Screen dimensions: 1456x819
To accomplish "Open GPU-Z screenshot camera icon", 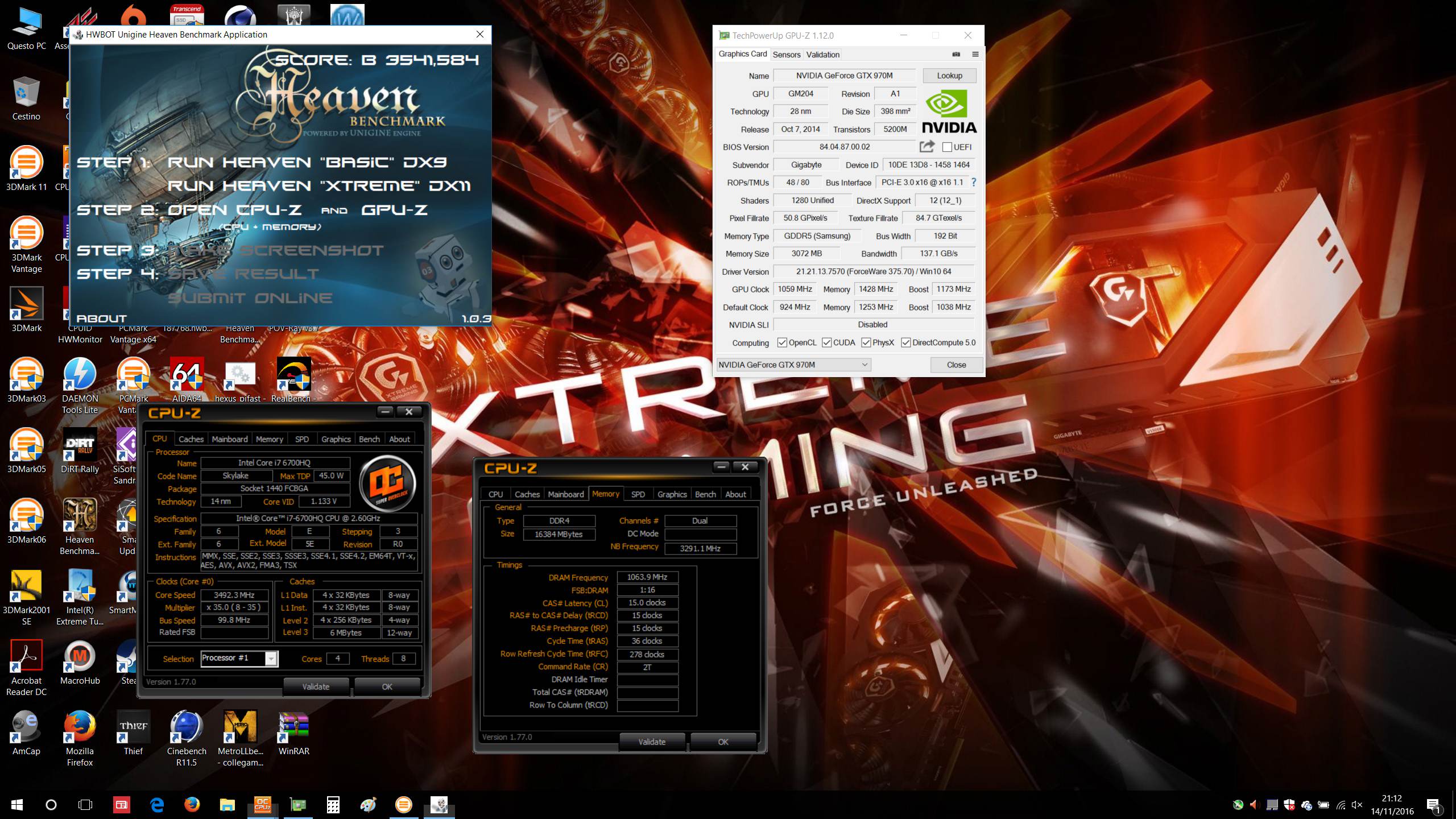I will pyautogui.click(x=956, y=55).
